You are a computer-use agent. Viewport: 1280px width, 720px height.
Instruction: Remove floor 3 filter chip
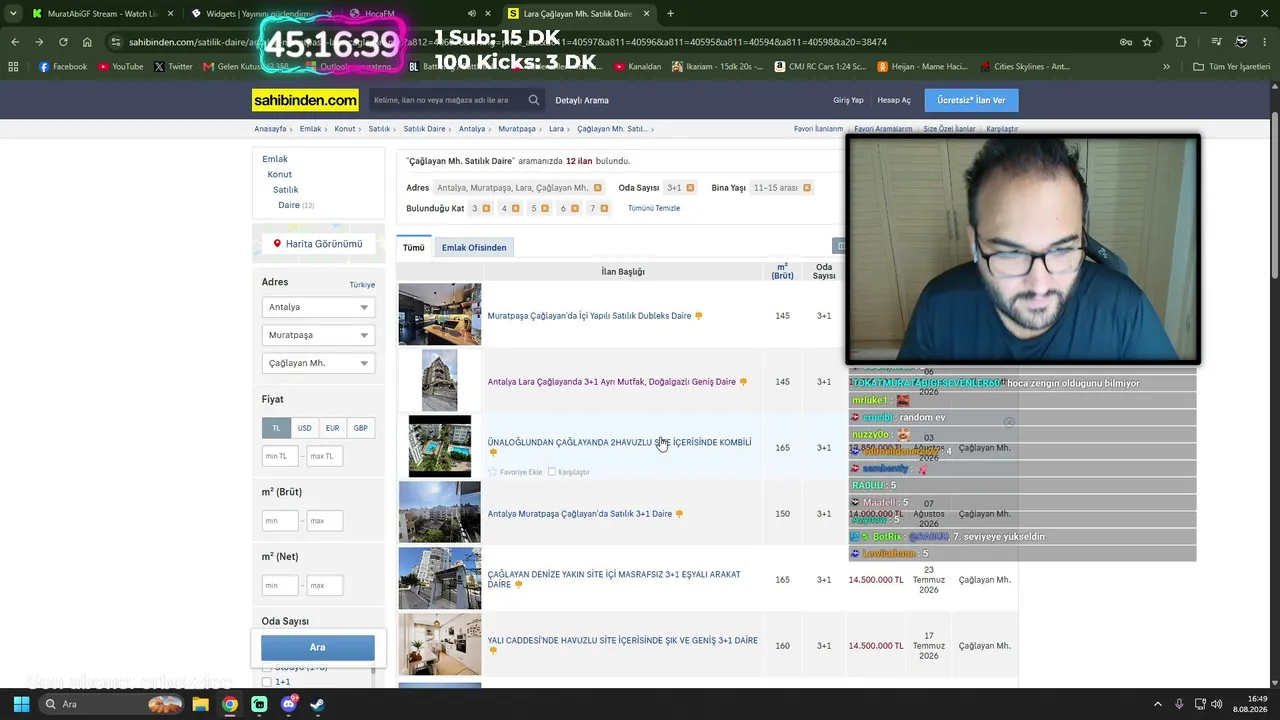[x=487, y=209]
